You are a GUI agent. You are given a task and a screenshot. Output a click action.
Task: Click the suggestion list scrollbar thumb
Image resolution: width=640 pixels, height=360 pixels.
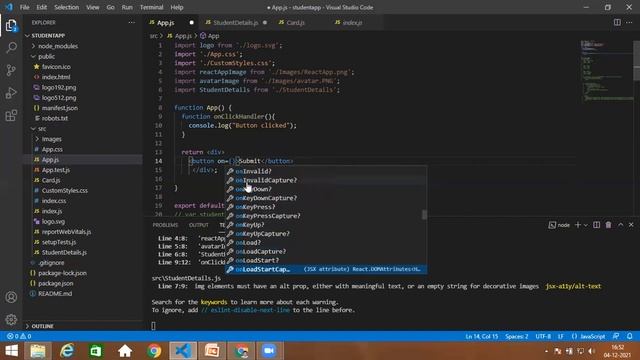(424, 215)
